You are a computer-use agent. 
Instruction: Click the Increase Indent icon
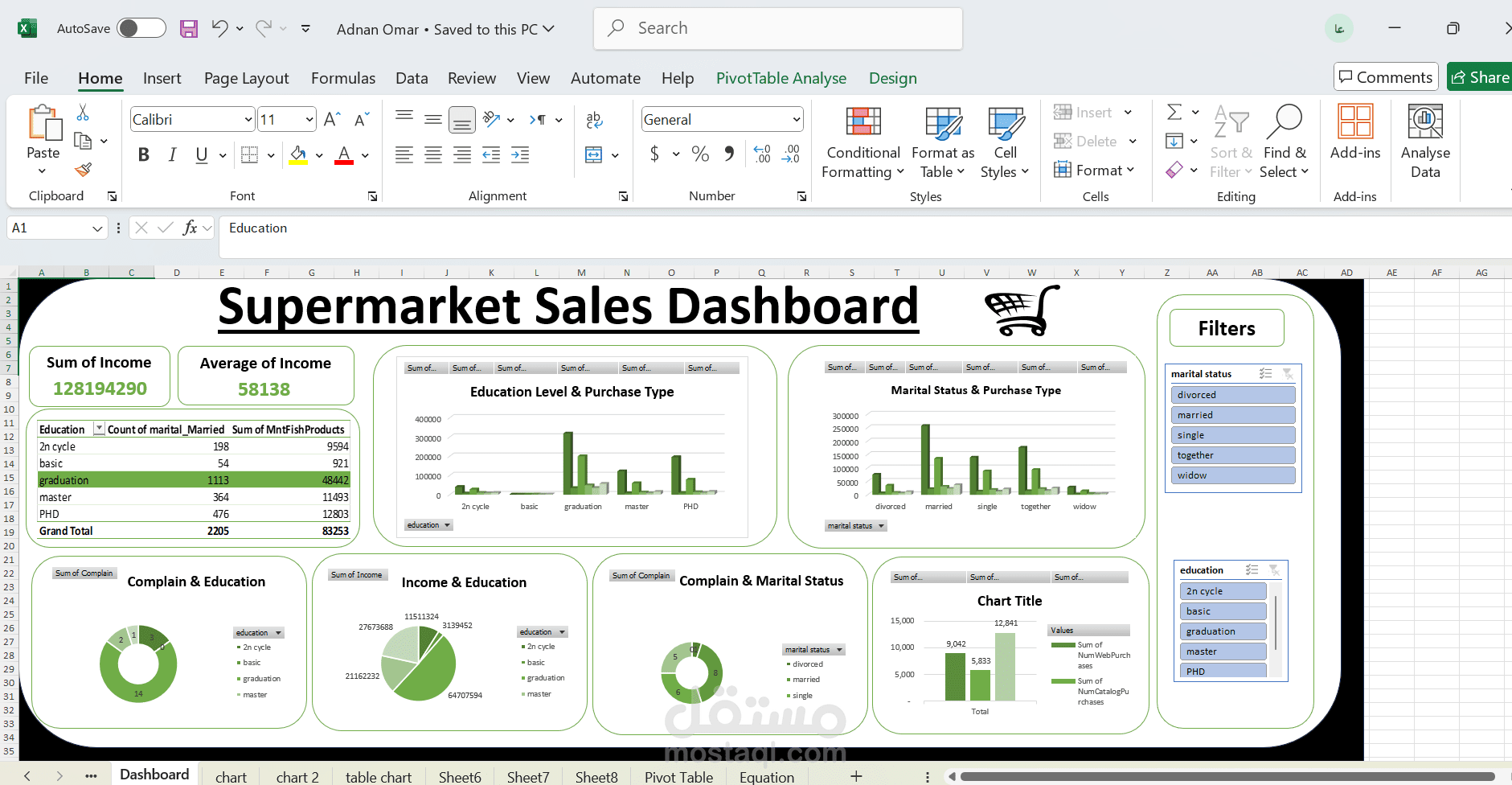(x=520, y=154)
